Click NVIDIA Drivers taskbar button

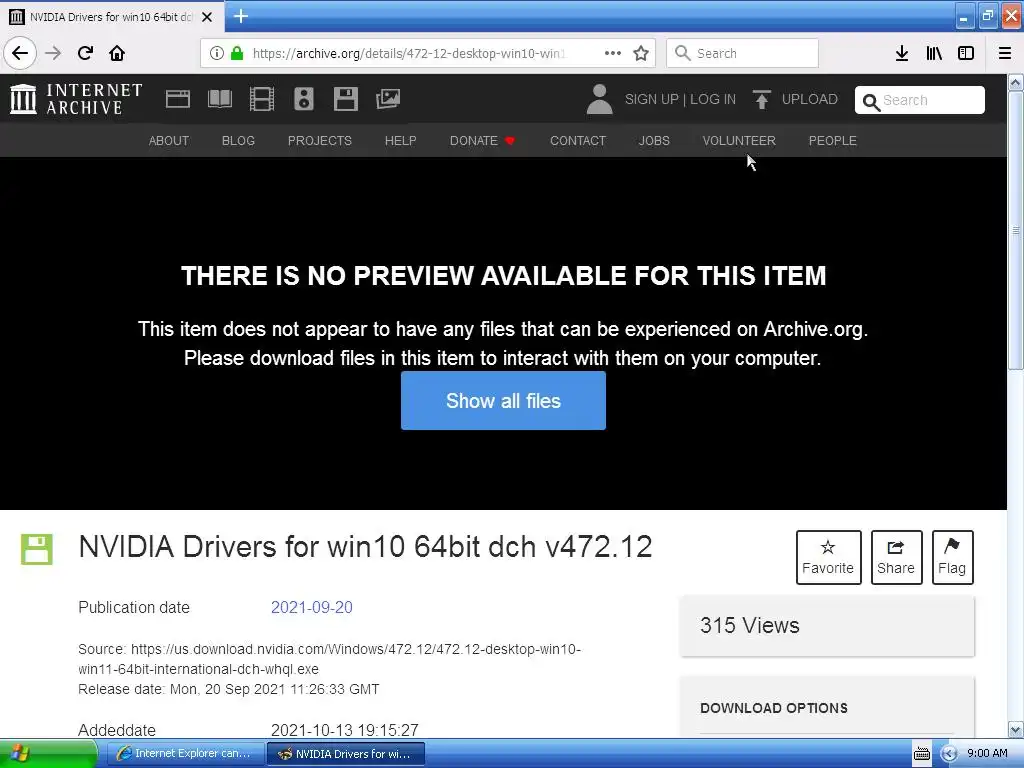pyautogui.click(x=346, y=754)
